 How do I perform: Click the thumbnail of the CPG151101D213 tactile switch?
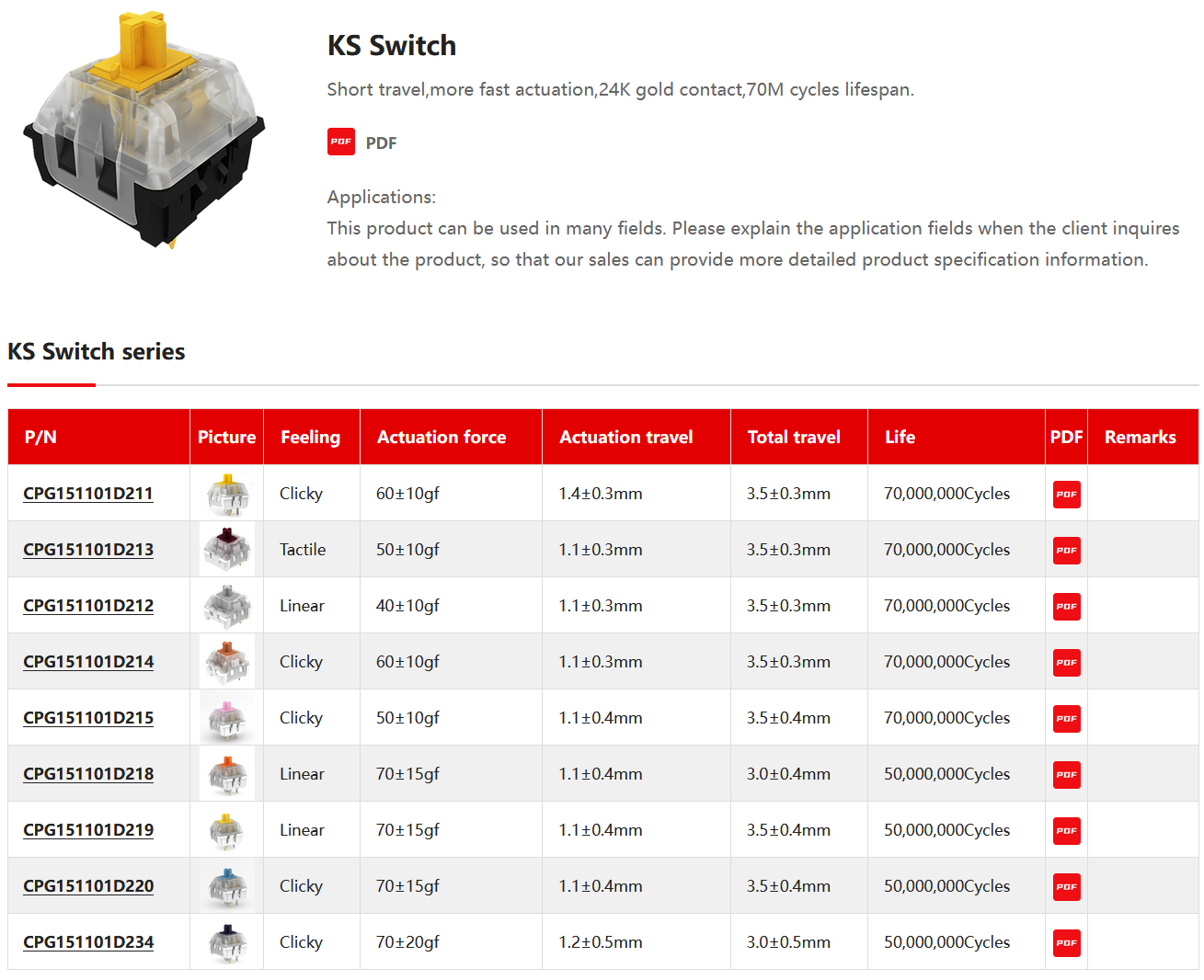coord(226,550)
